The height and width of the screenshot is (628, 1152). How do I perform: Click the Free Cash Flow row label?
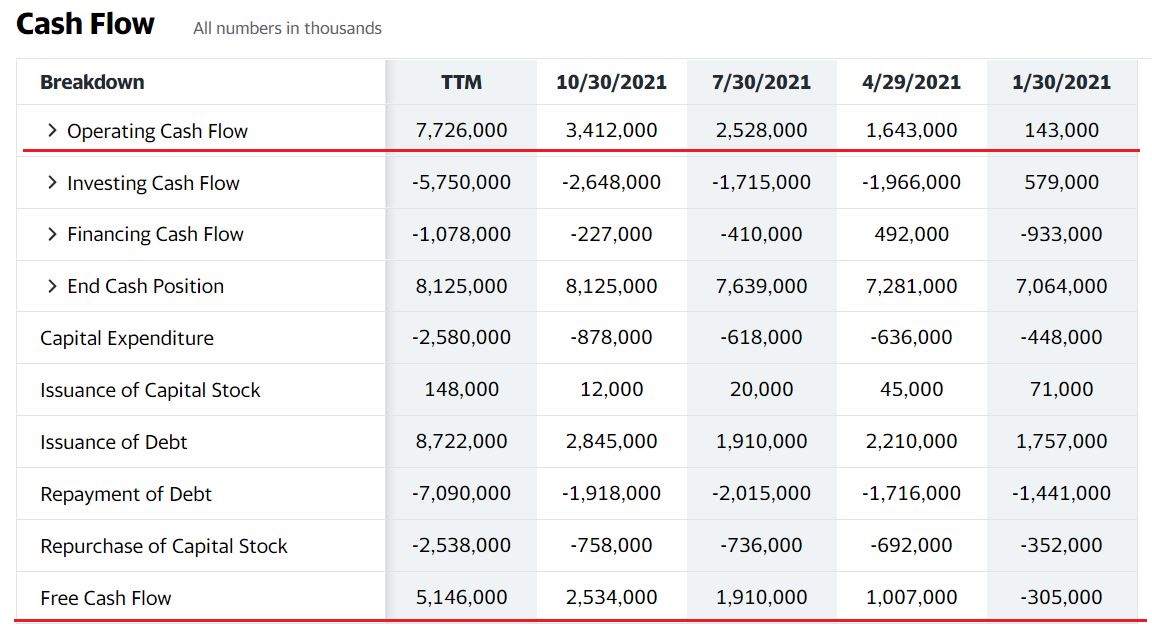105,599
